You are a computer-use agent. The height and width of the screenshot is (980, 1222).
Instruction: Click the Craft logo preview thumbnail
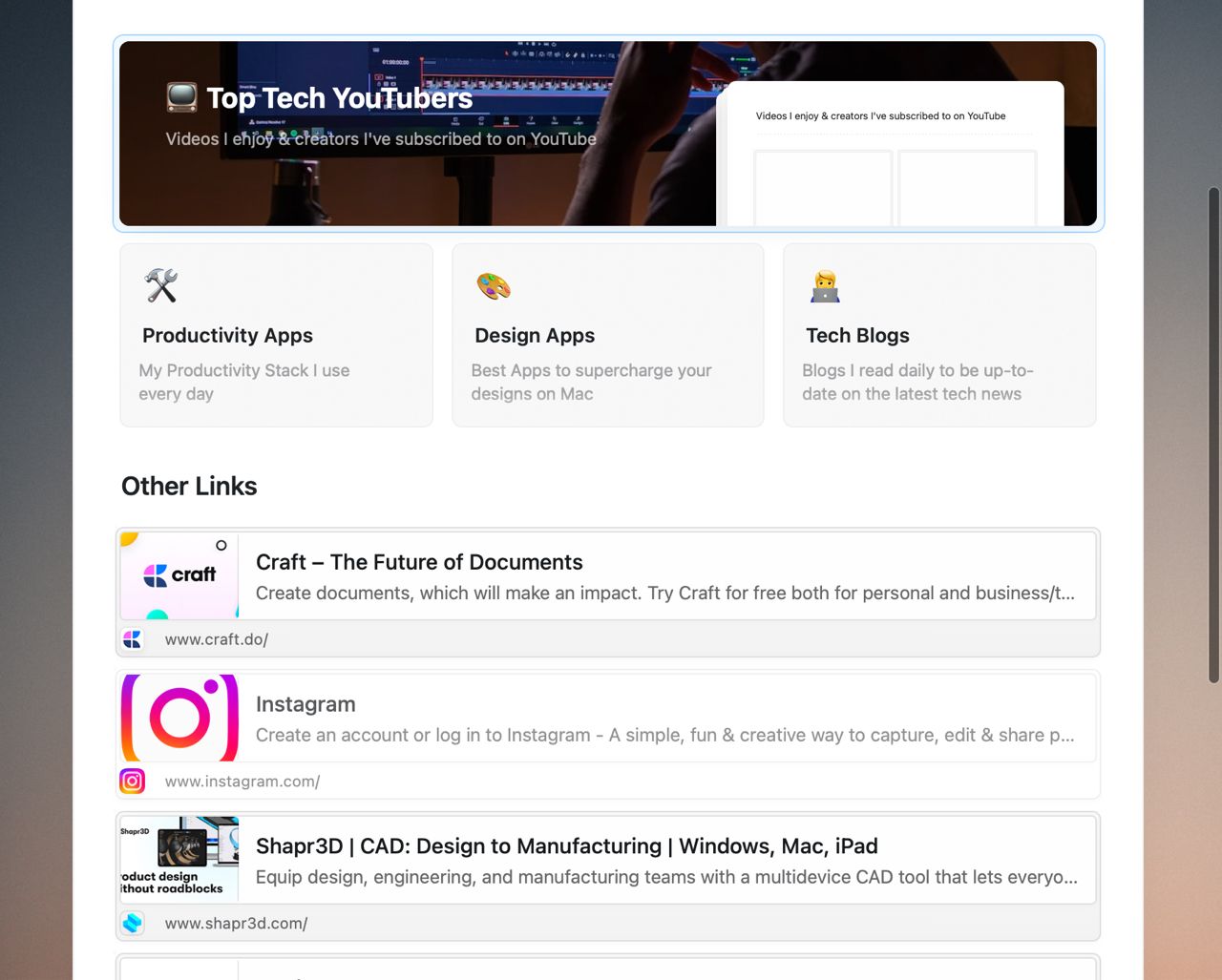click(179, 576)
